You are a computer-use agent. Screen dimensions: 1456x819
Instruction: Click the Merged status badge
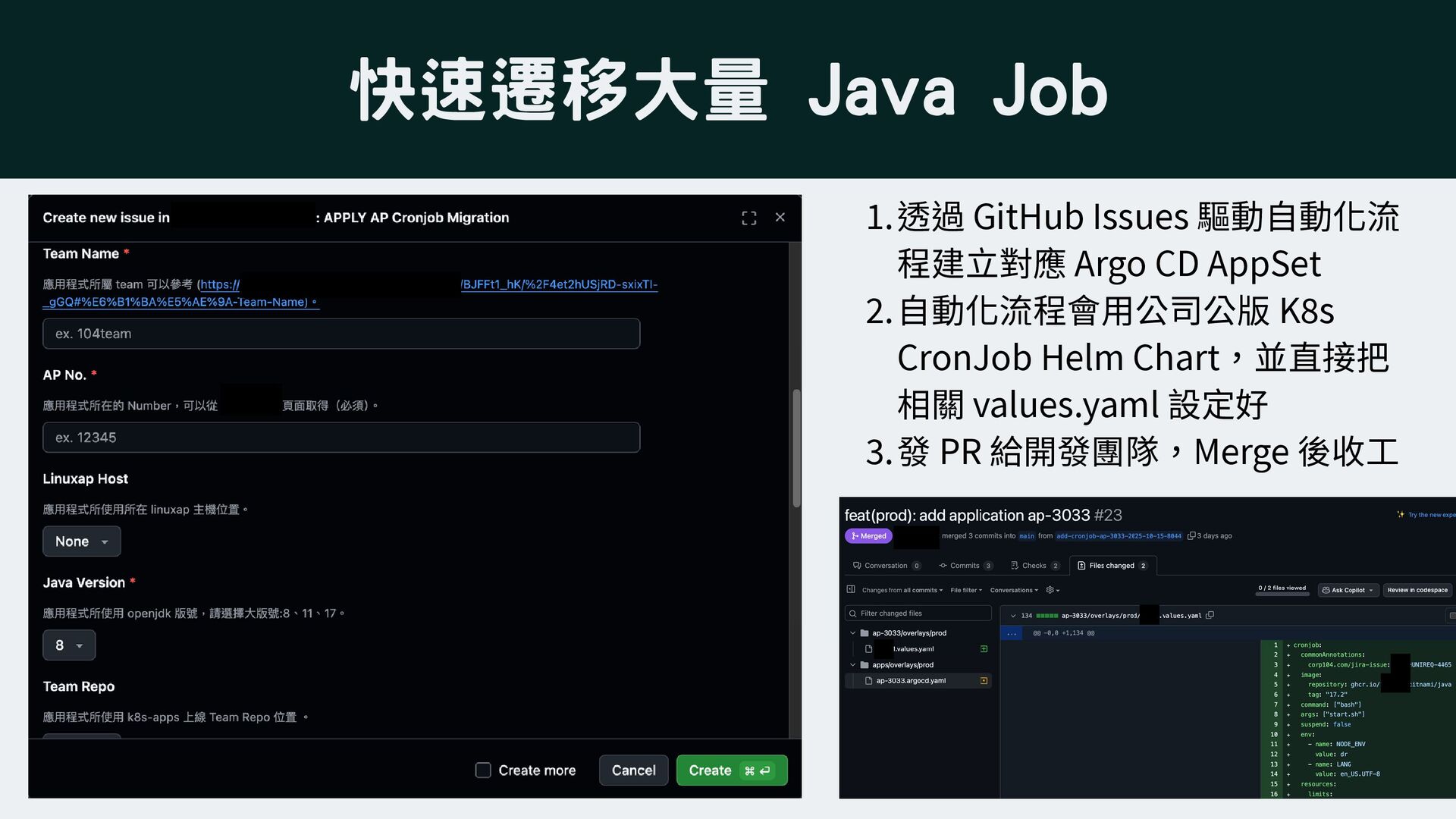point(868,536)
